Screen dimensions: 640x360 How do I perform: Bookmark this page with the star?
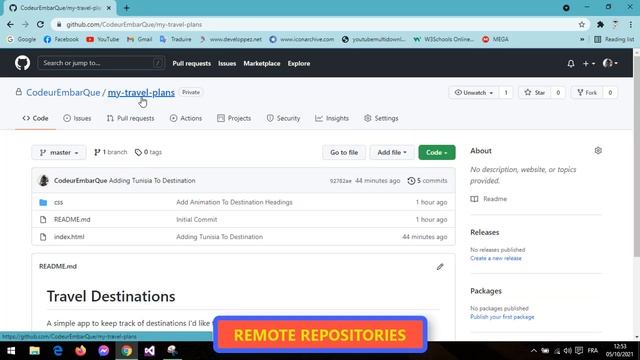[x=582, y=24]
